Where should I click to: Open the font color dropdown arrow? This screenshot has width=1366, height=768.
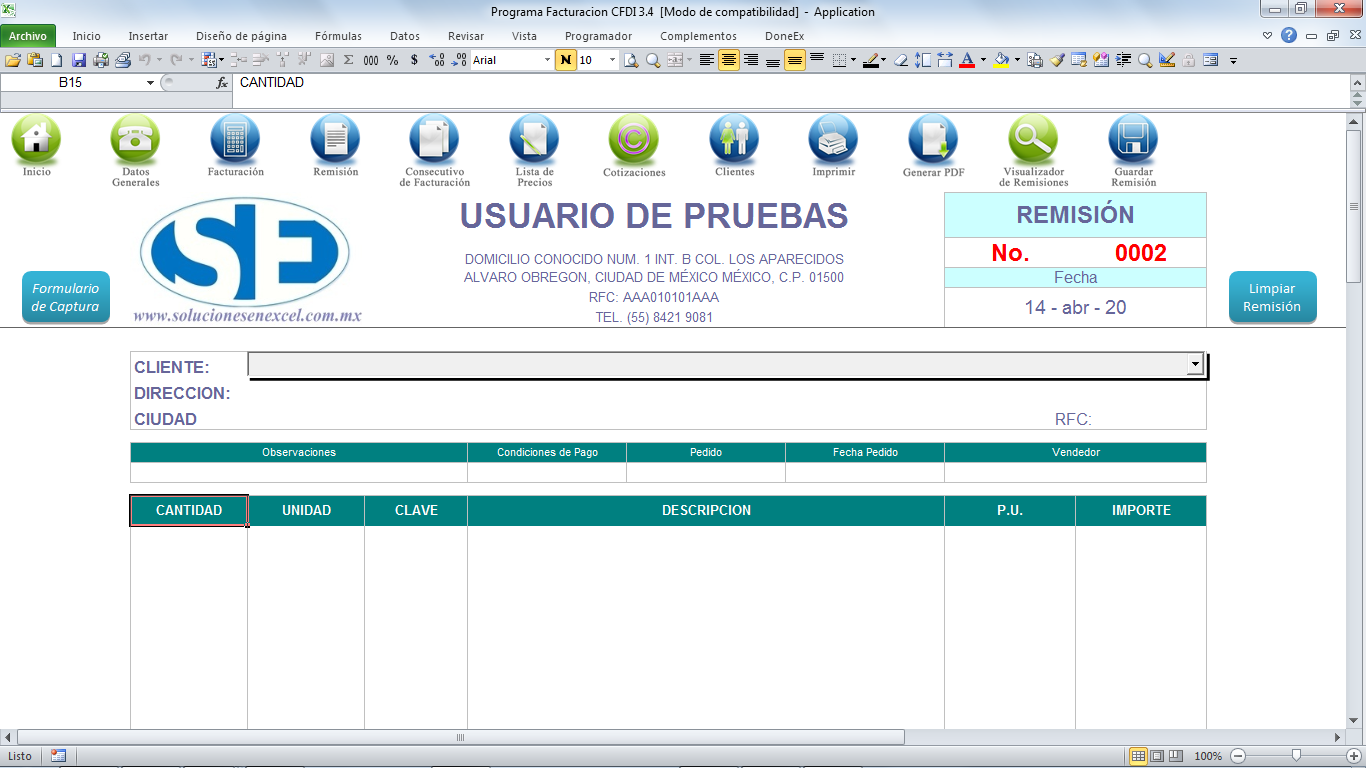coord(983,60)
